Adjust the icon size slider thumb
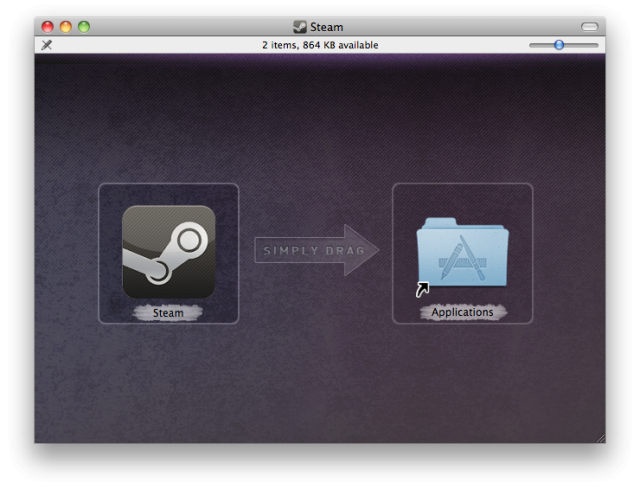 pos(559,45)
